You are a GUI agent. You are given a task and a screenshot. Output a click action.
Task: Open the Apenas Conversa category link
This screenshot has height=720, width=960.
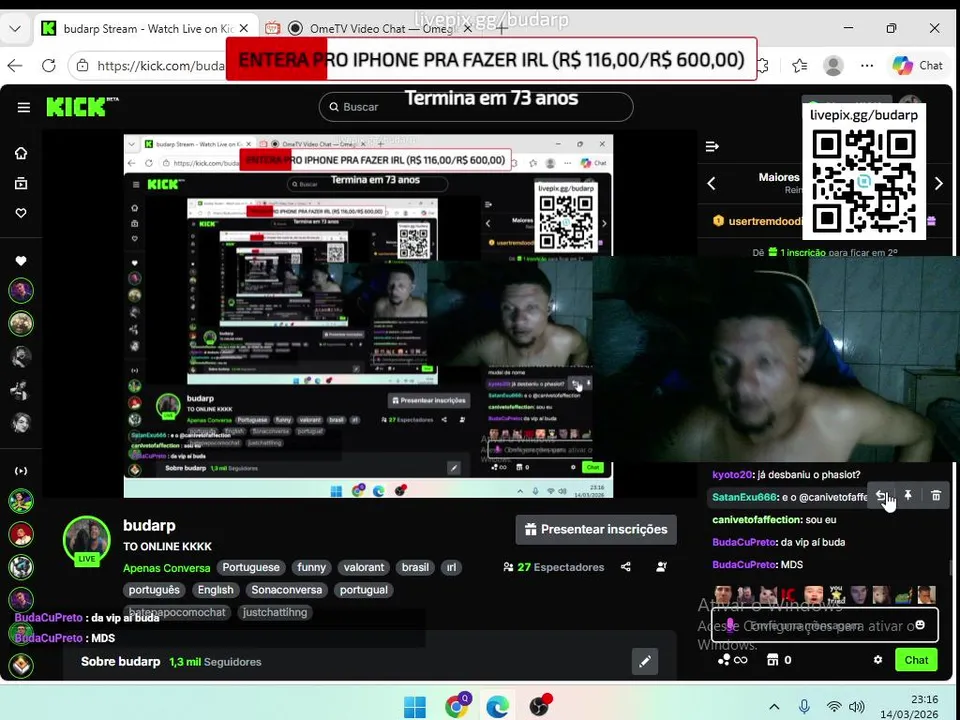[167, 568]
